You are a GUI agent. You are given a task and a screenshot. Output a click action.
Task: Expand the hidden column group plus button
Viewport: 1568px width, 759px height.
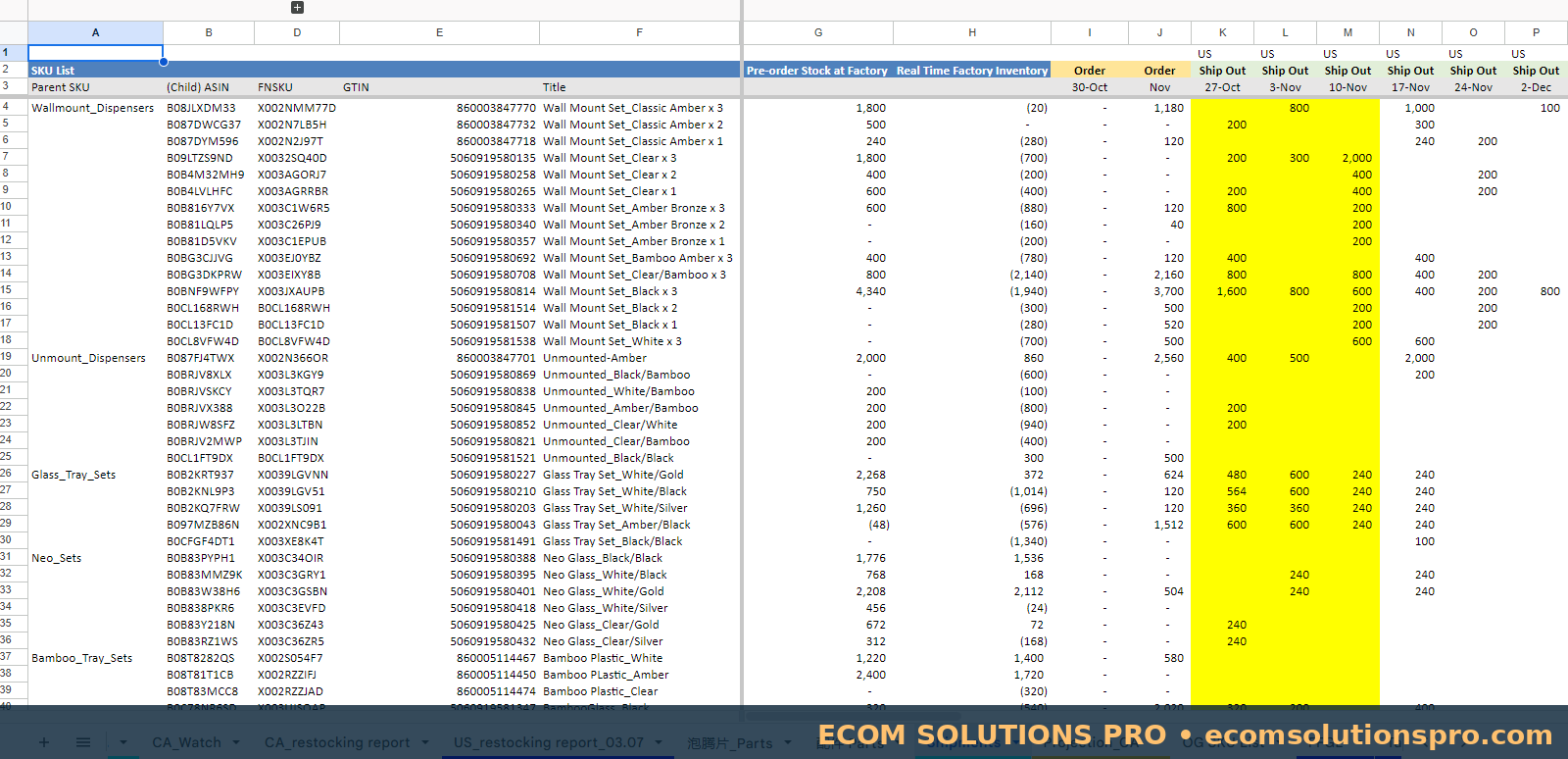point(297,8)
